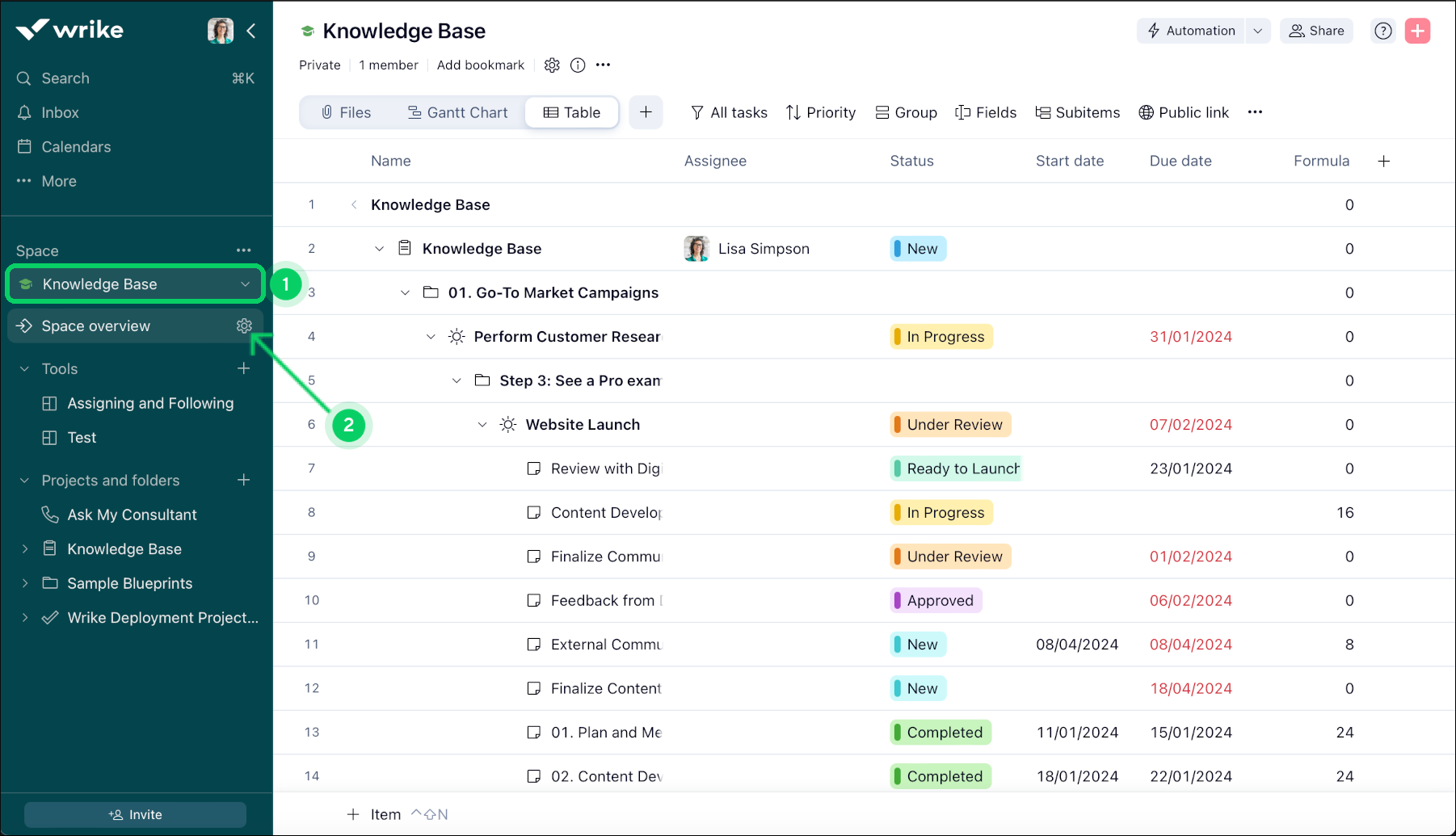Switch to the Gantt Chart tab
Viewport: 1456px width, 836px height.
pos(457,112)
